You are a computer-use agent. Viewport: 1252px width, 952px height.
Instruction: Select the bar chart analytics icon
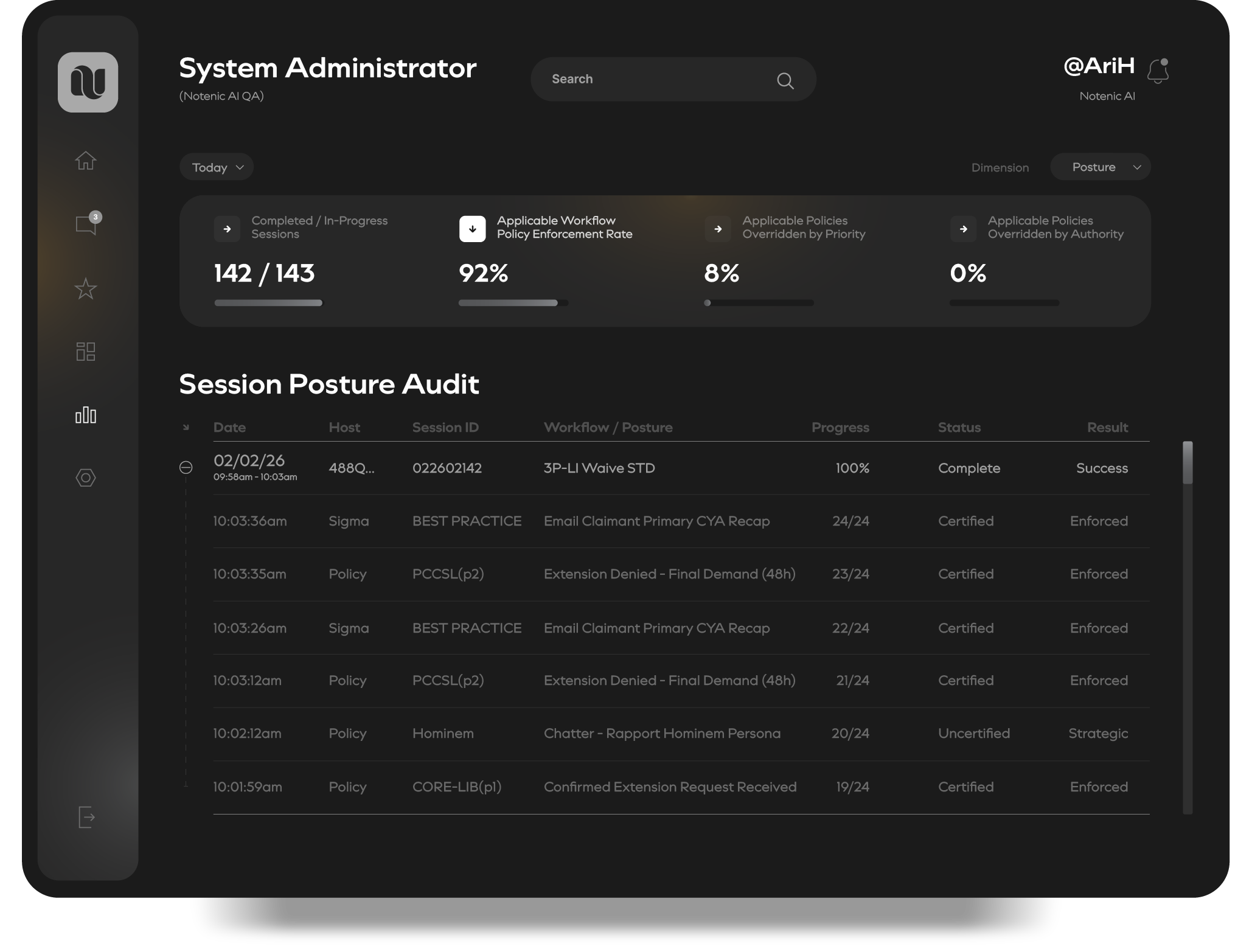pos(86,415)
